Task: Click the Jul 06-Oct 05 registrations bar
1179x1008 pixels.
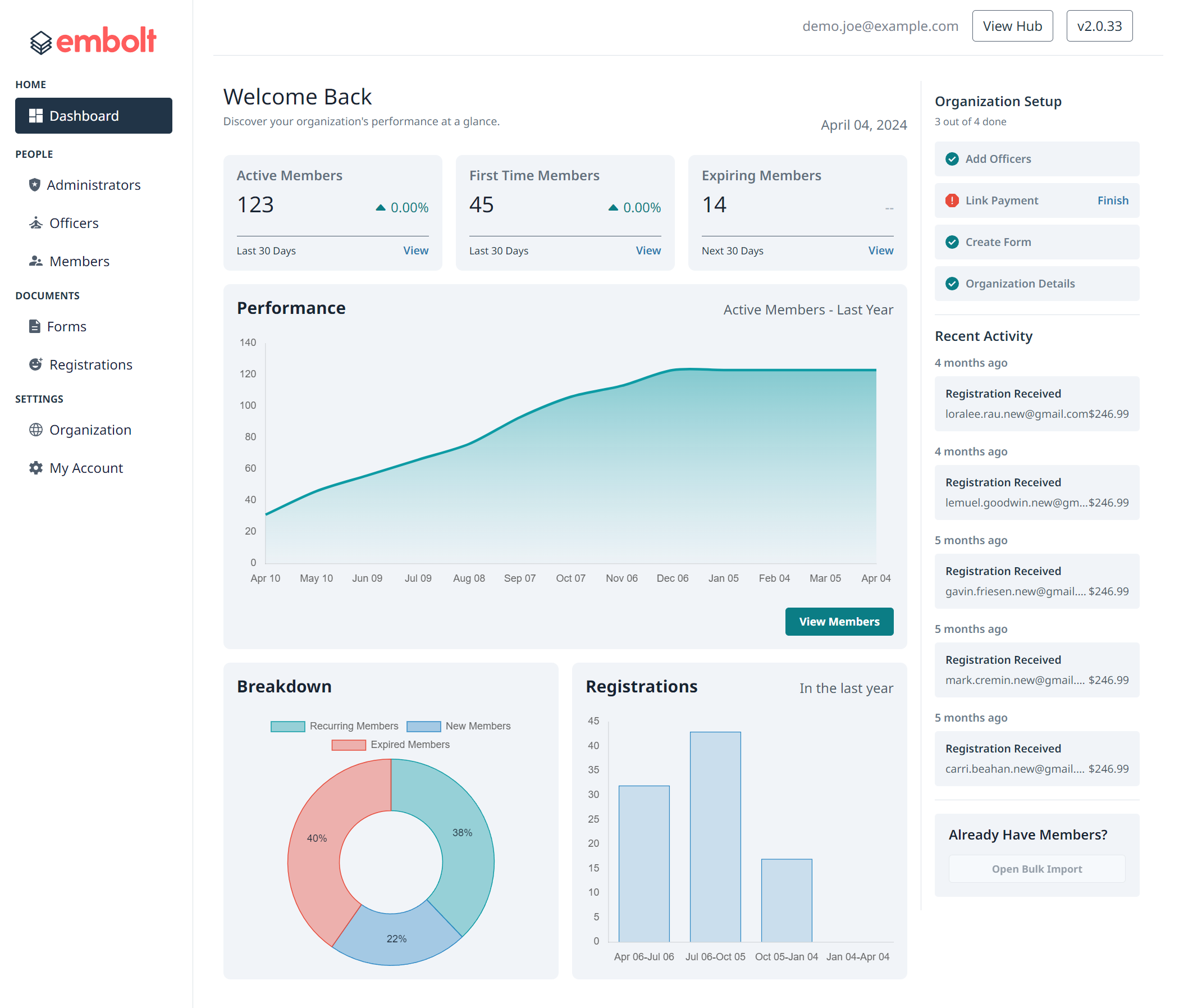Action: tap(715, 836)
